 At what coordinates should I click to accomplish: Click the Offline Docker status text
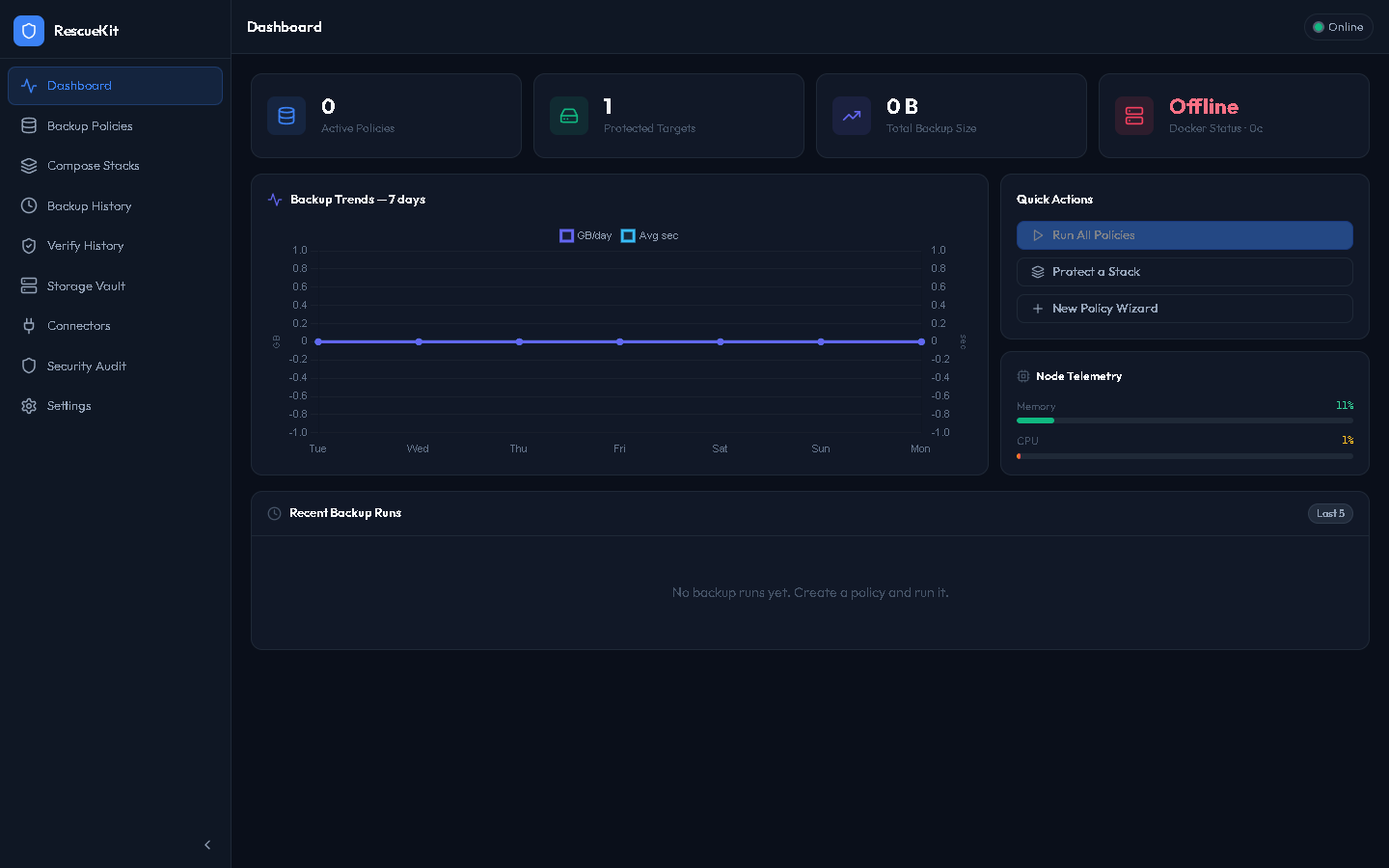point(1204,106)
